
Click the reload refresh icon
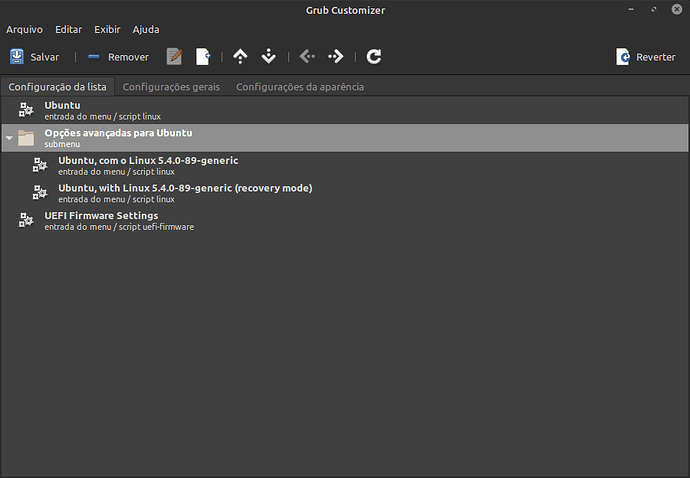[x=374, y=57]
